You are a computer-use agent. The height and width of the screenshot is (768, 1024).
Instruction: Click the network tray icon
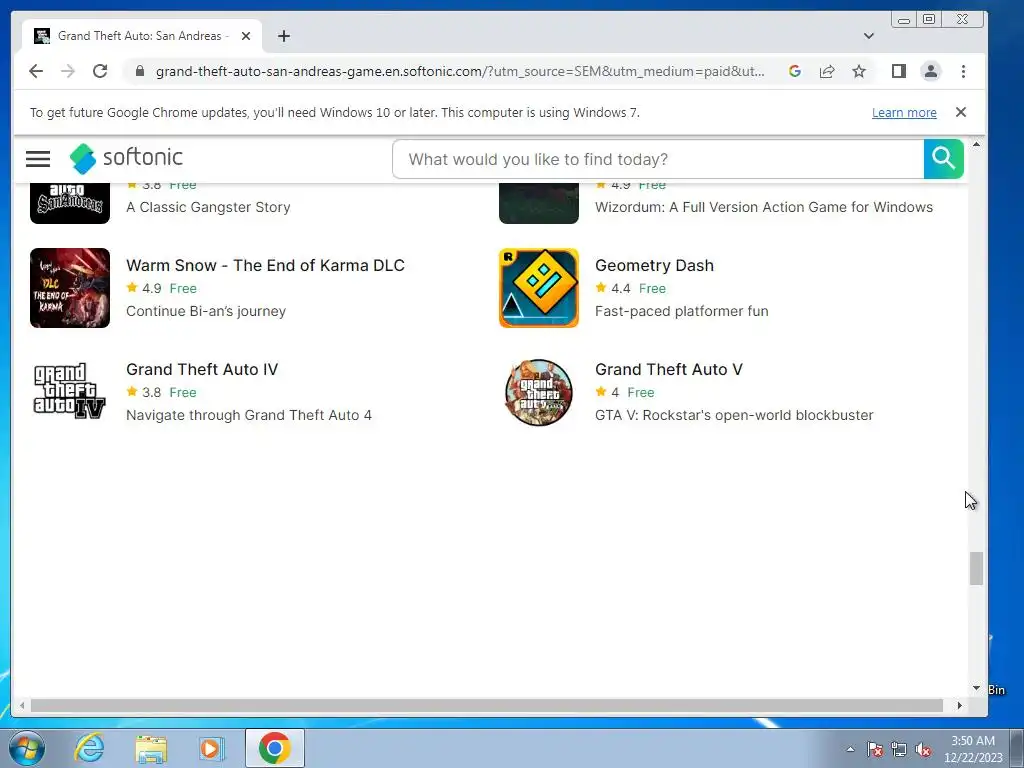pos(899,749)
